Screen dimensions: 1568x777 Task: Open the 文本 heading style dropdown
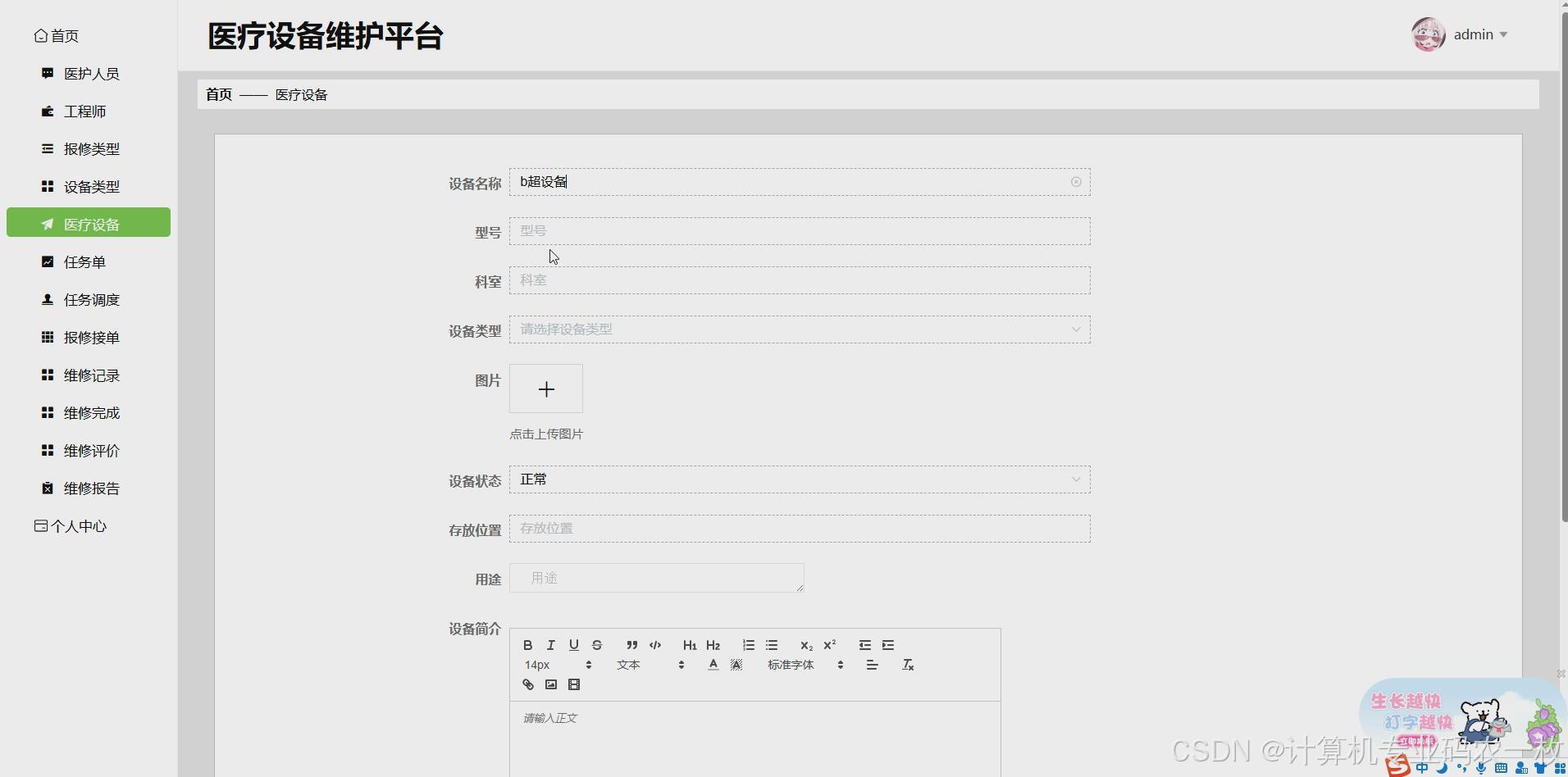pyautogui.click(x=650, y=665)
